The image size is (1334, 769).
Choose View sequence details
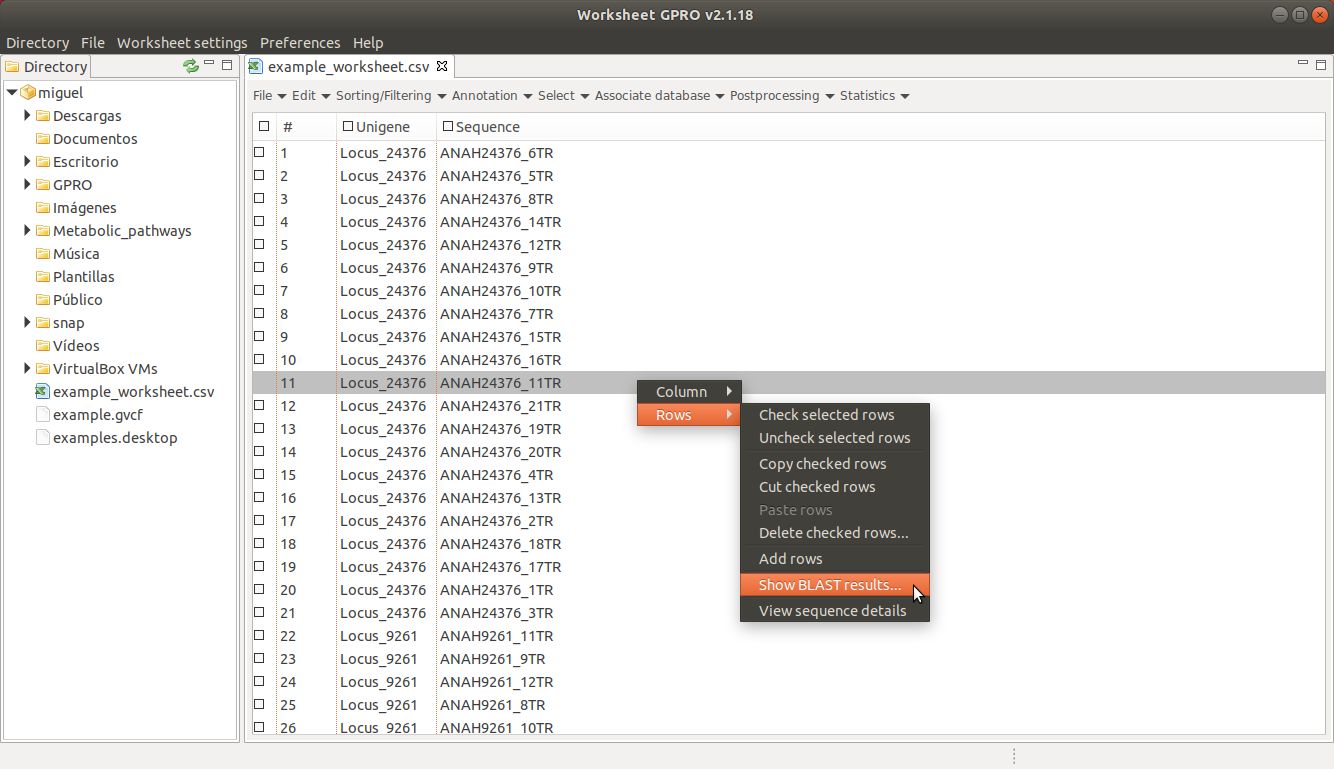click(x=832, y=611)
